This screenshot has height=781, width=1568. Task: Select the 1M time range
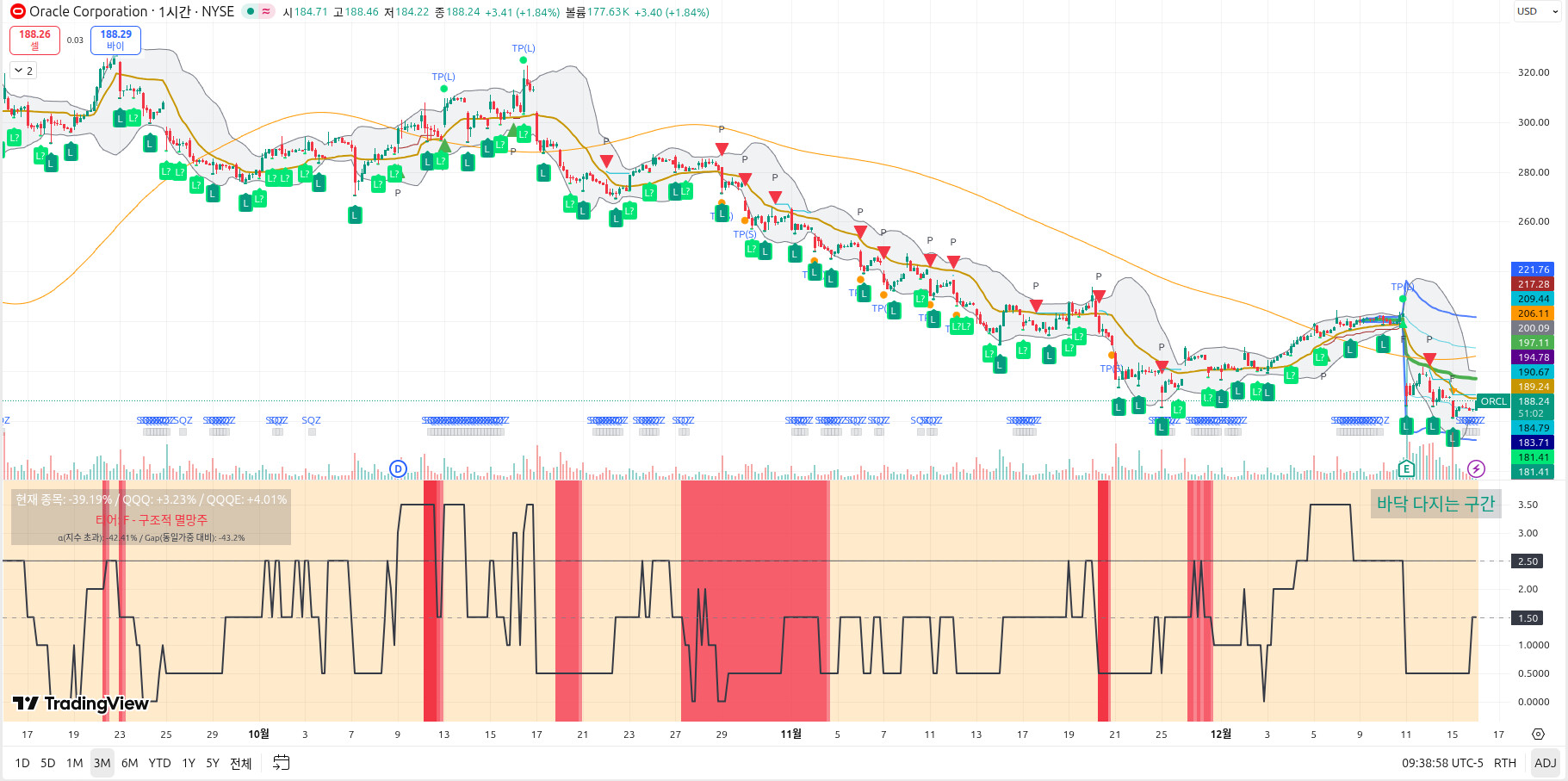pyautogui.click(x=75, y=763)
